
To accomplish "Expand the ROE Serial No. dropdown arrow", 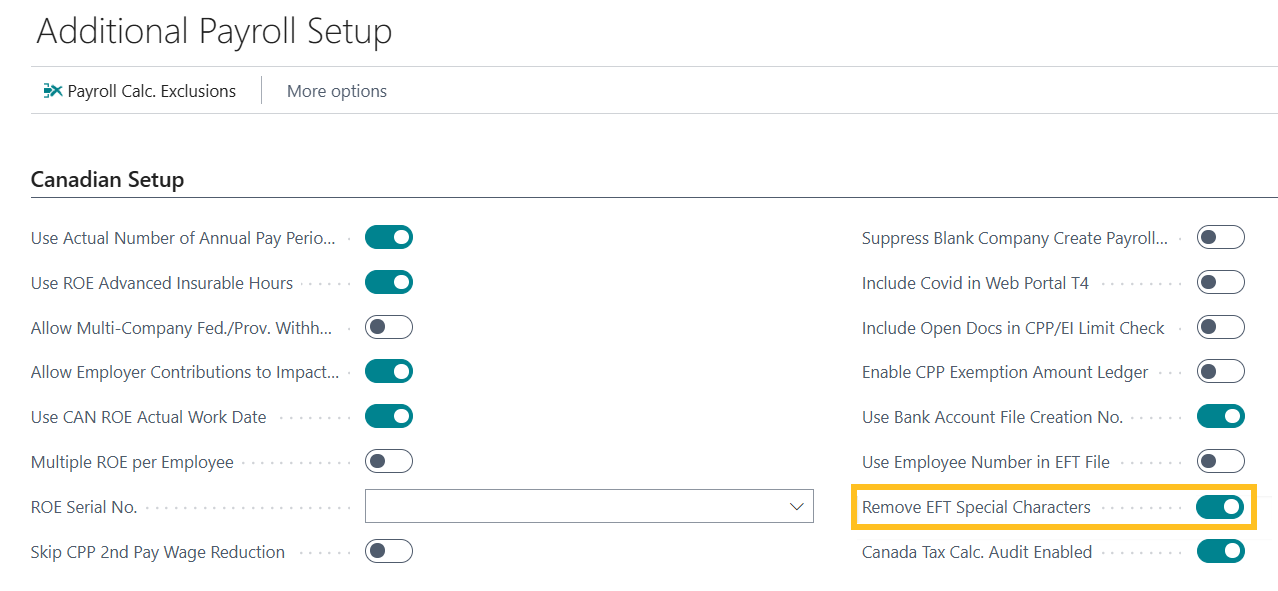I will (x=796, y=507).
